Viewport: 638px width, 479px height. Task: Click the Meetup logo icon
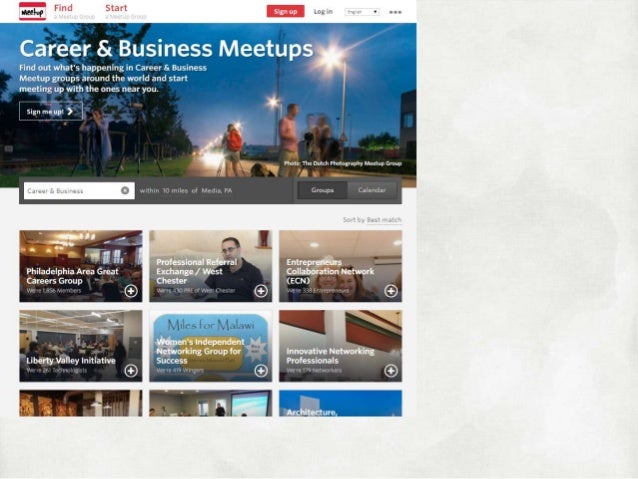[33, 11]
